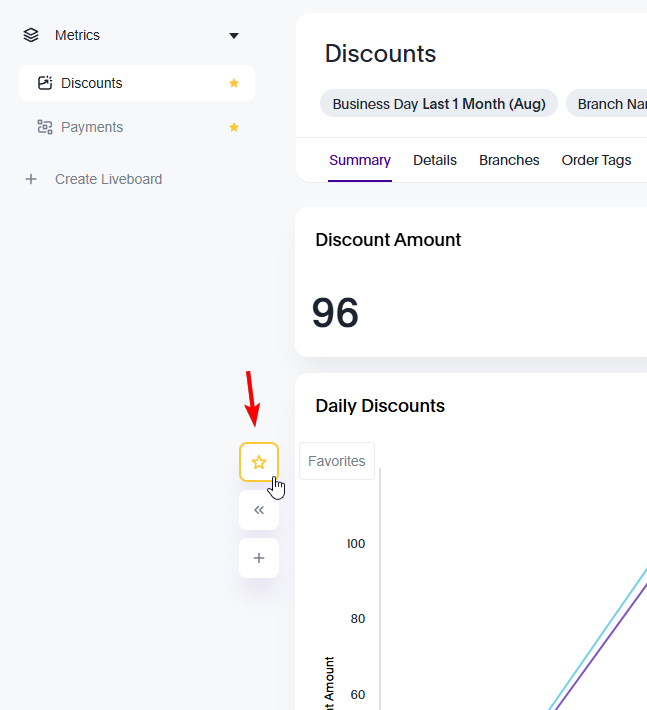Collapse the Metrics section arrow
Image resolution: width=647 pixels, height=710 pixels.
tap(234, 36)
